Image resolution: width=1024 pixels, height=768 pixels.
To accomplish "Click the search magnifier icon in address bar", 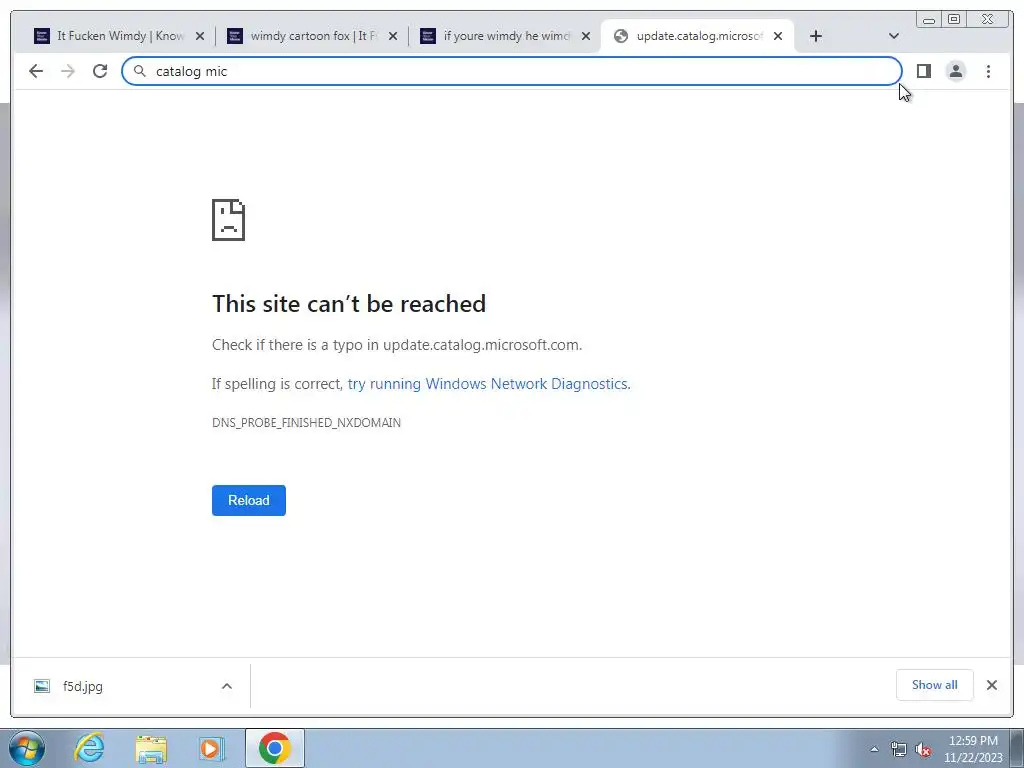I will coord(140,71).
